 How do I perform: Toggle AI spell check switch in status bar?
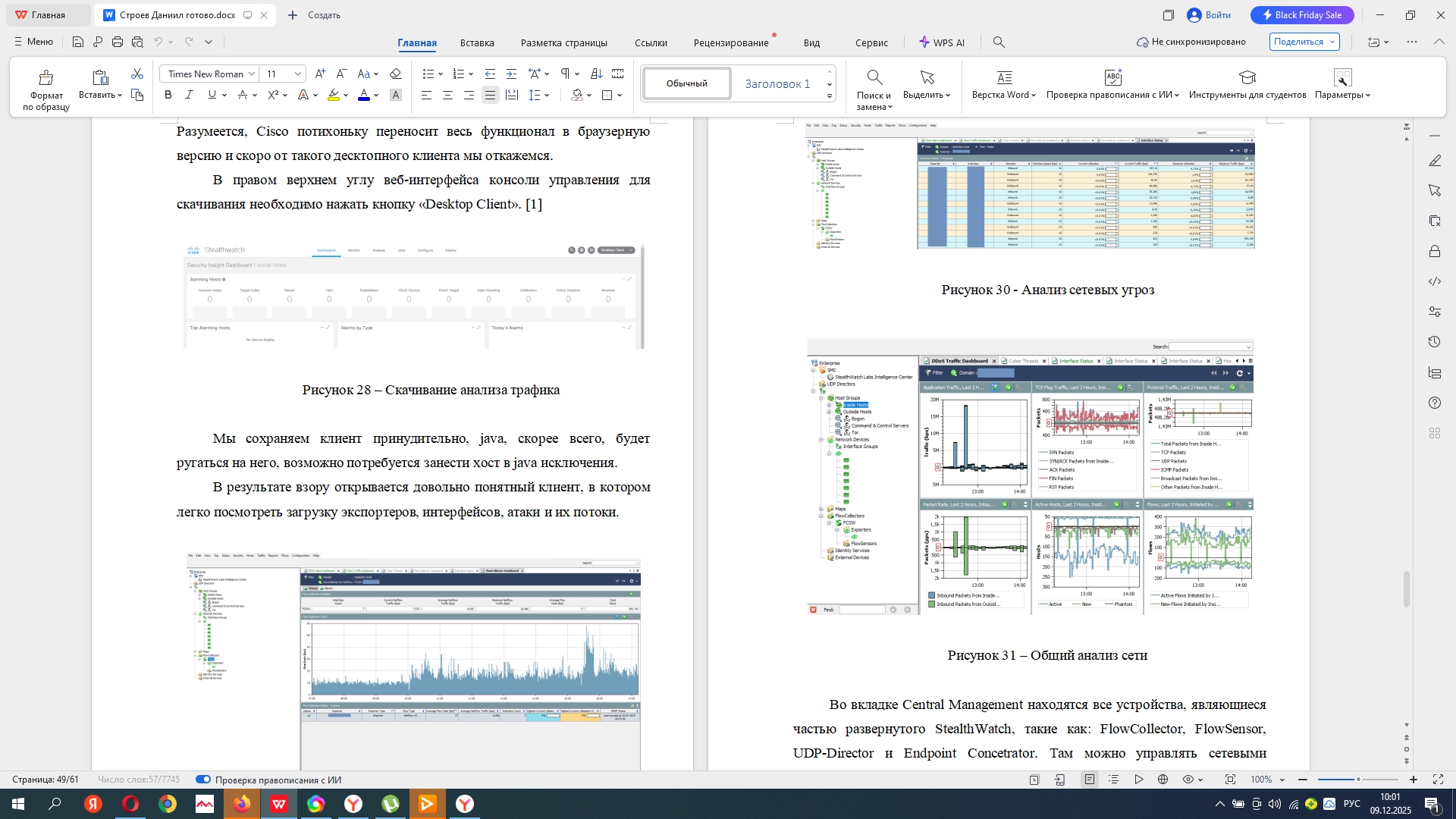(x=203, y=780)
